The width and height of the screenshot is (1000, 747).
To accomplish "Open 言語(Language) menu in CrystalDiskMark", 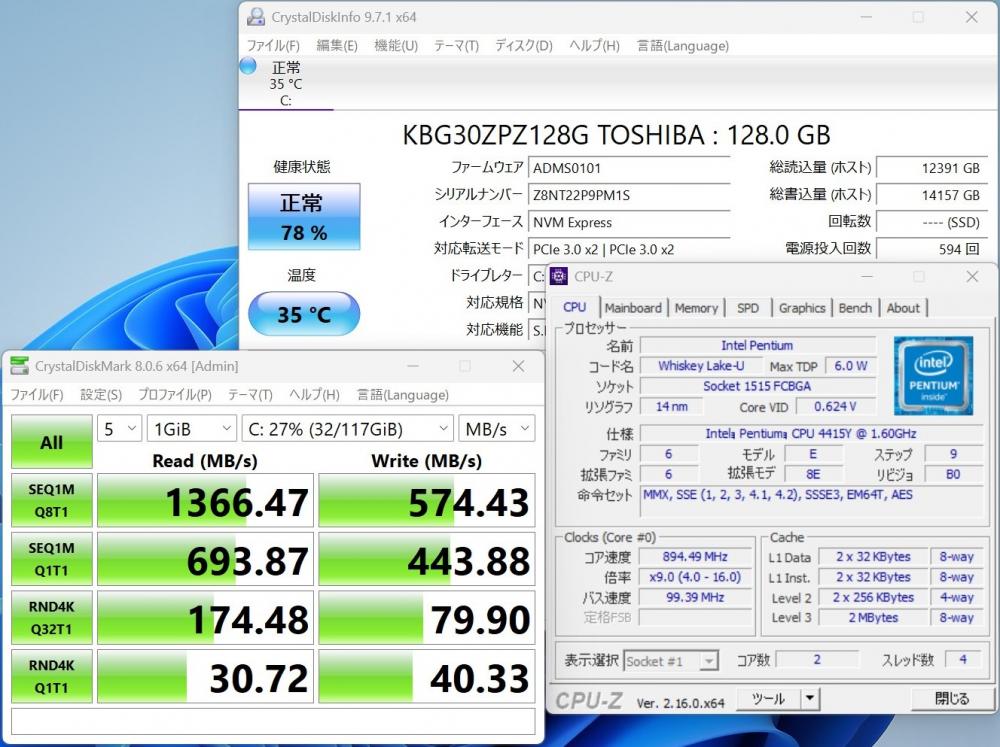I will (x=402, y=395).
